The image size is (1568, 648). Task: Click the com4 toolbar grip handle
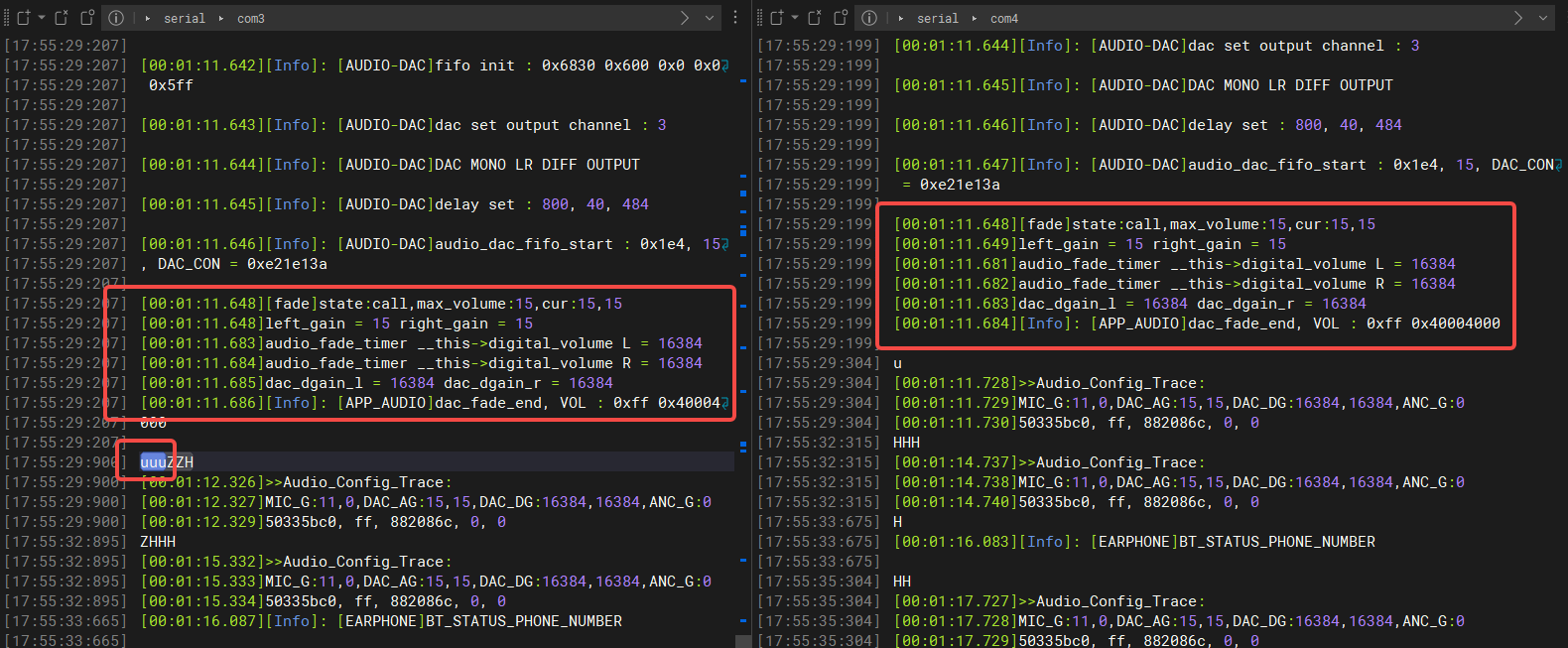760,18
